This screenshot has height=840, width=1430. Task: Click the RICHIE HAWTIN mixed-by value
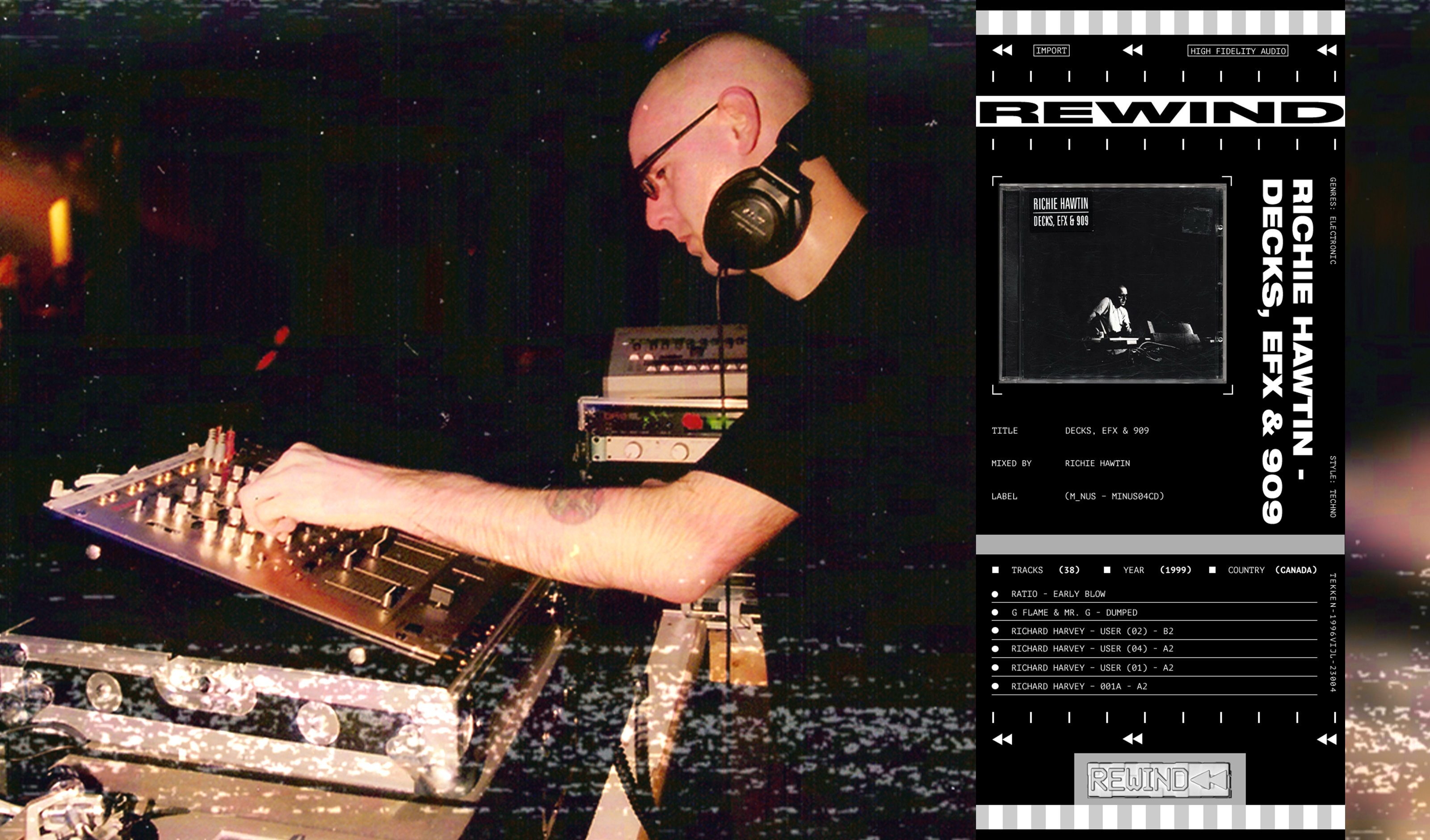[x=1098, y=464]
